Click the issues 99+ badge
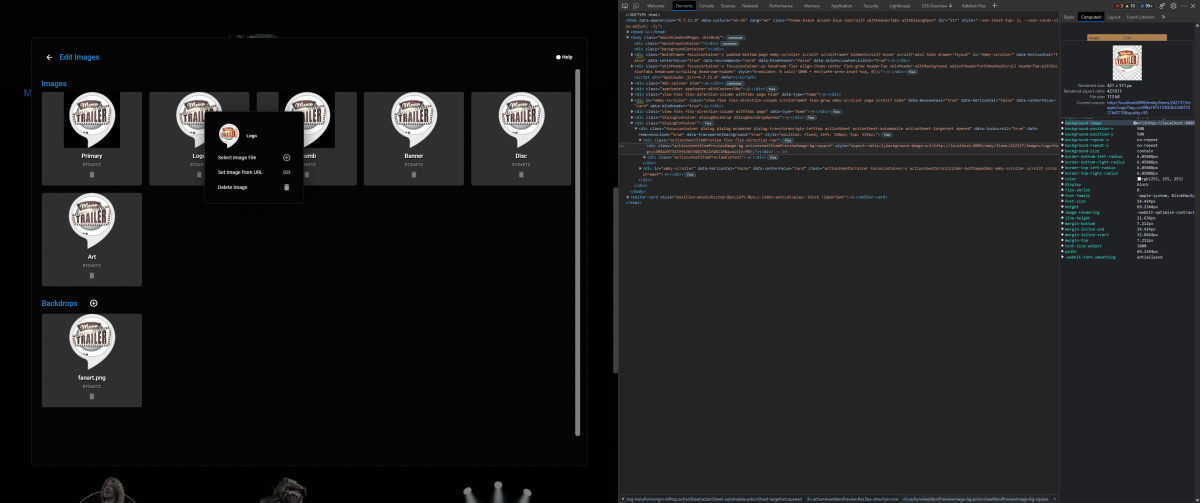The width and height of the screenshot is (1200, 503). (1146, 6)
